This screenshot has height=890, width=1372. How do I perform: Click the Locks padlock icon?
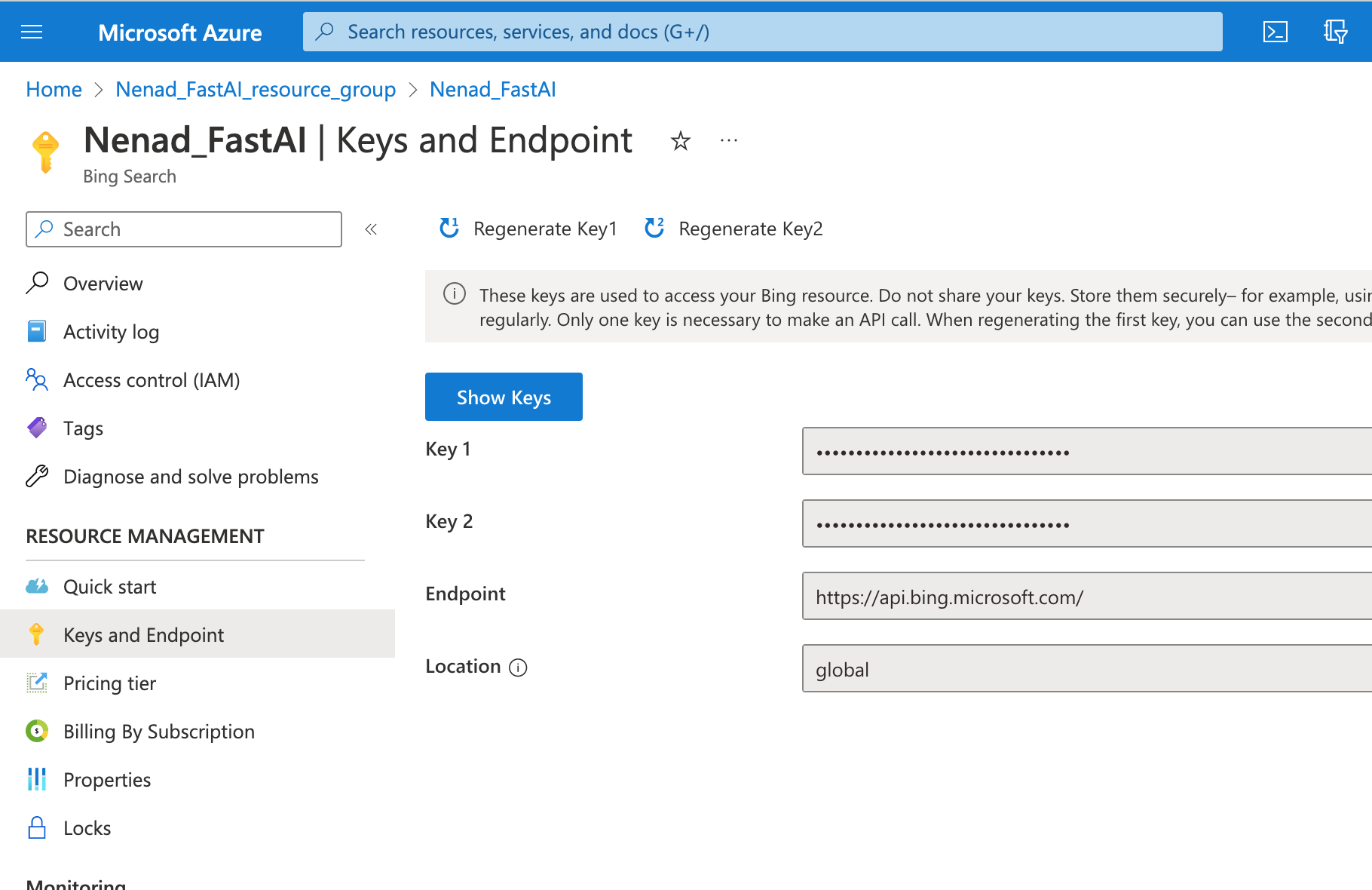click(37, 827)
